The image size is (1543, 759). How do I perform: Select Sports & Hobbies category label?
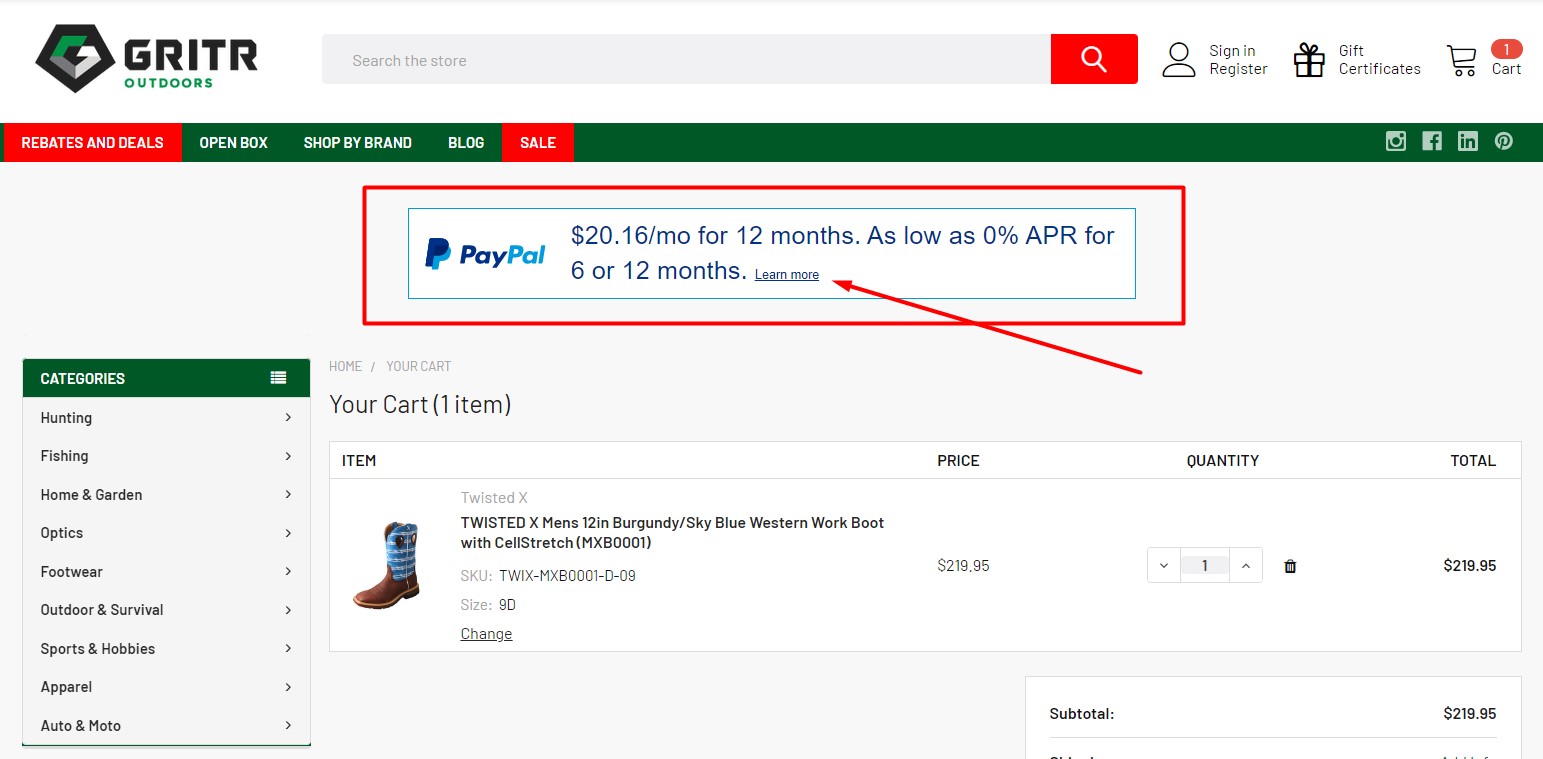(x=98, y=649)
